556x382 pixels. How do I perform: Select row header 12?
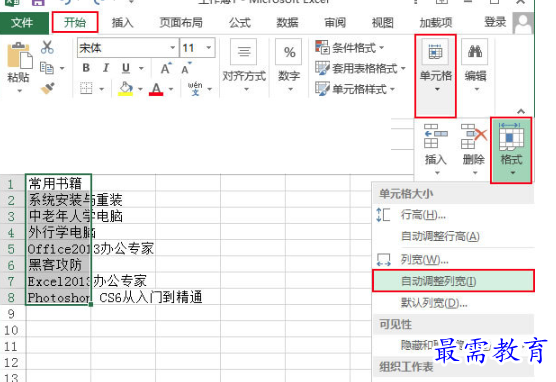click(12, 362)
